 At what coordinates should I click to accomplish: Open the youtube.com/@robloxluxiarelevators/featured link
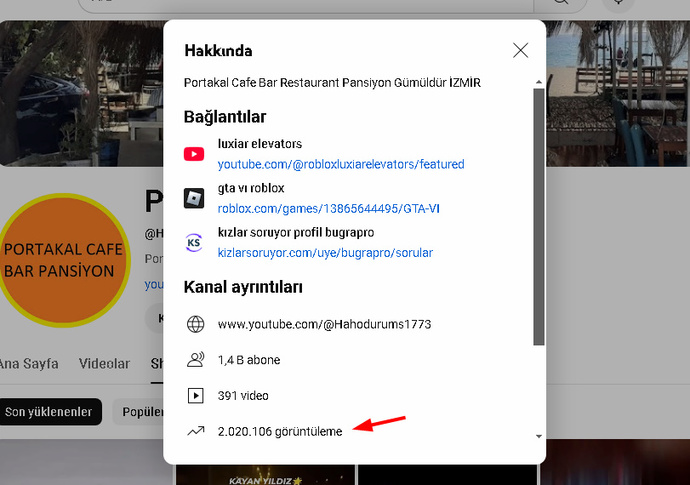pyautogui.click(x=341, y=164)
